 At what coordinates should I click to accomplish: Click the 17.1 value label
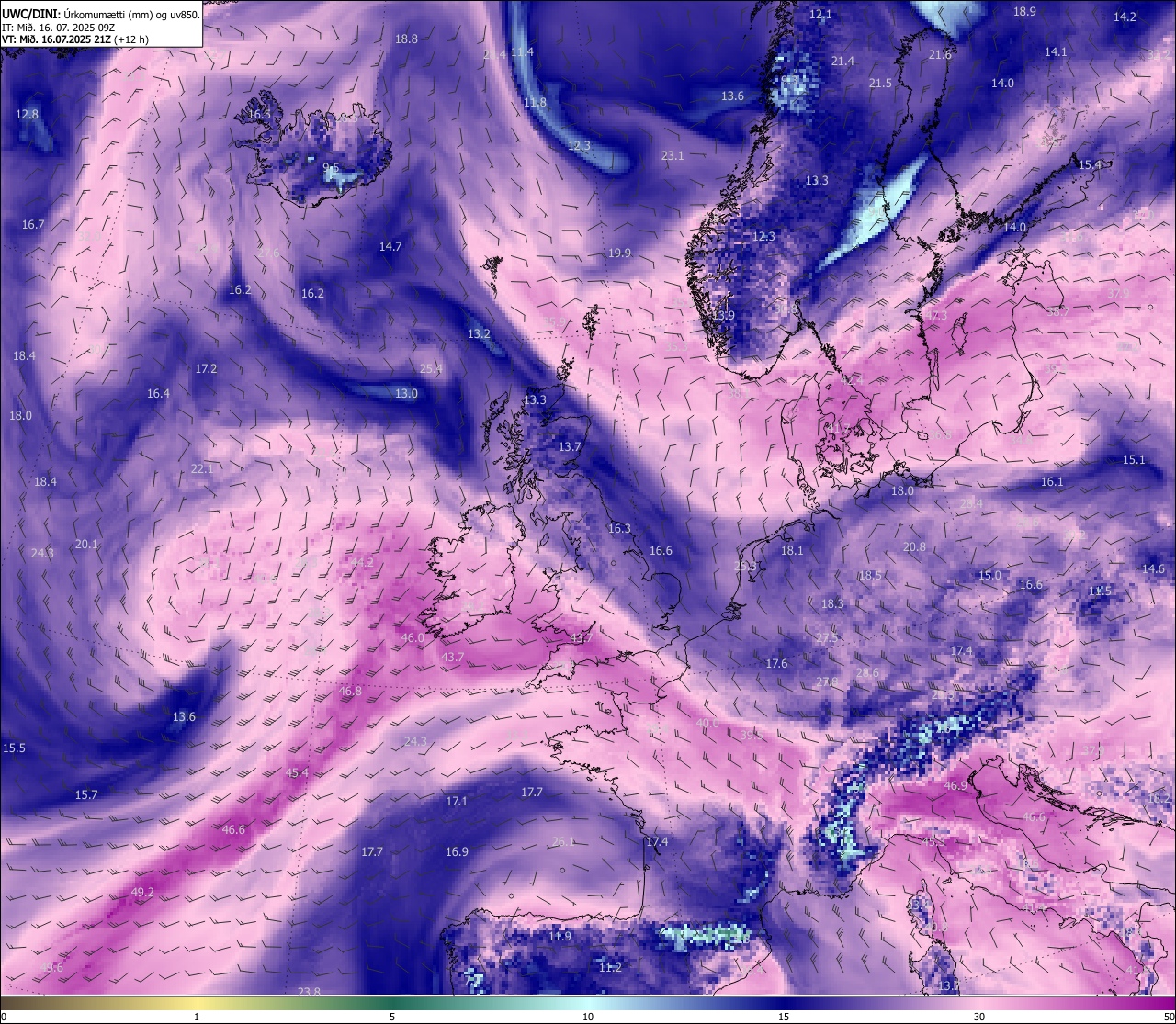pos(457,802)
